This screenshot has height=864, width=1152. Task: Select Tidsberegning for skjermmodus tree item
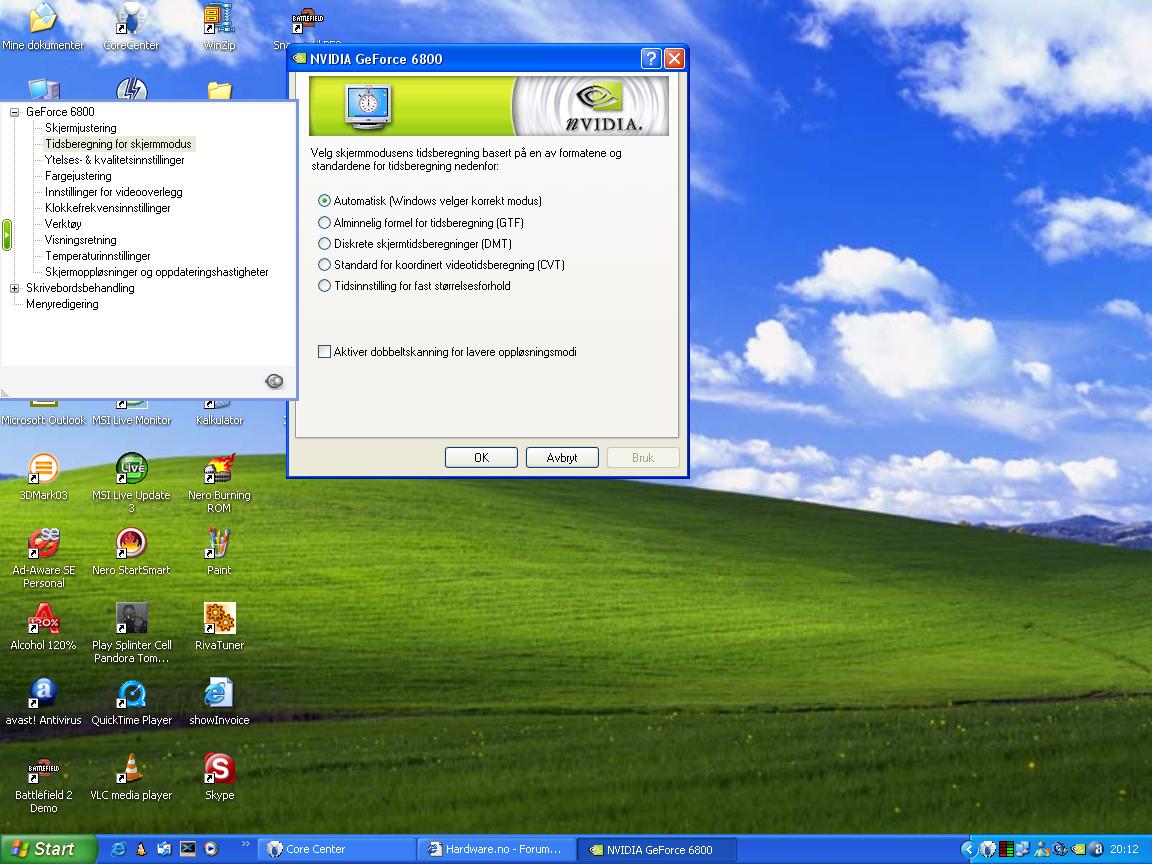click(x=118, y=144)
